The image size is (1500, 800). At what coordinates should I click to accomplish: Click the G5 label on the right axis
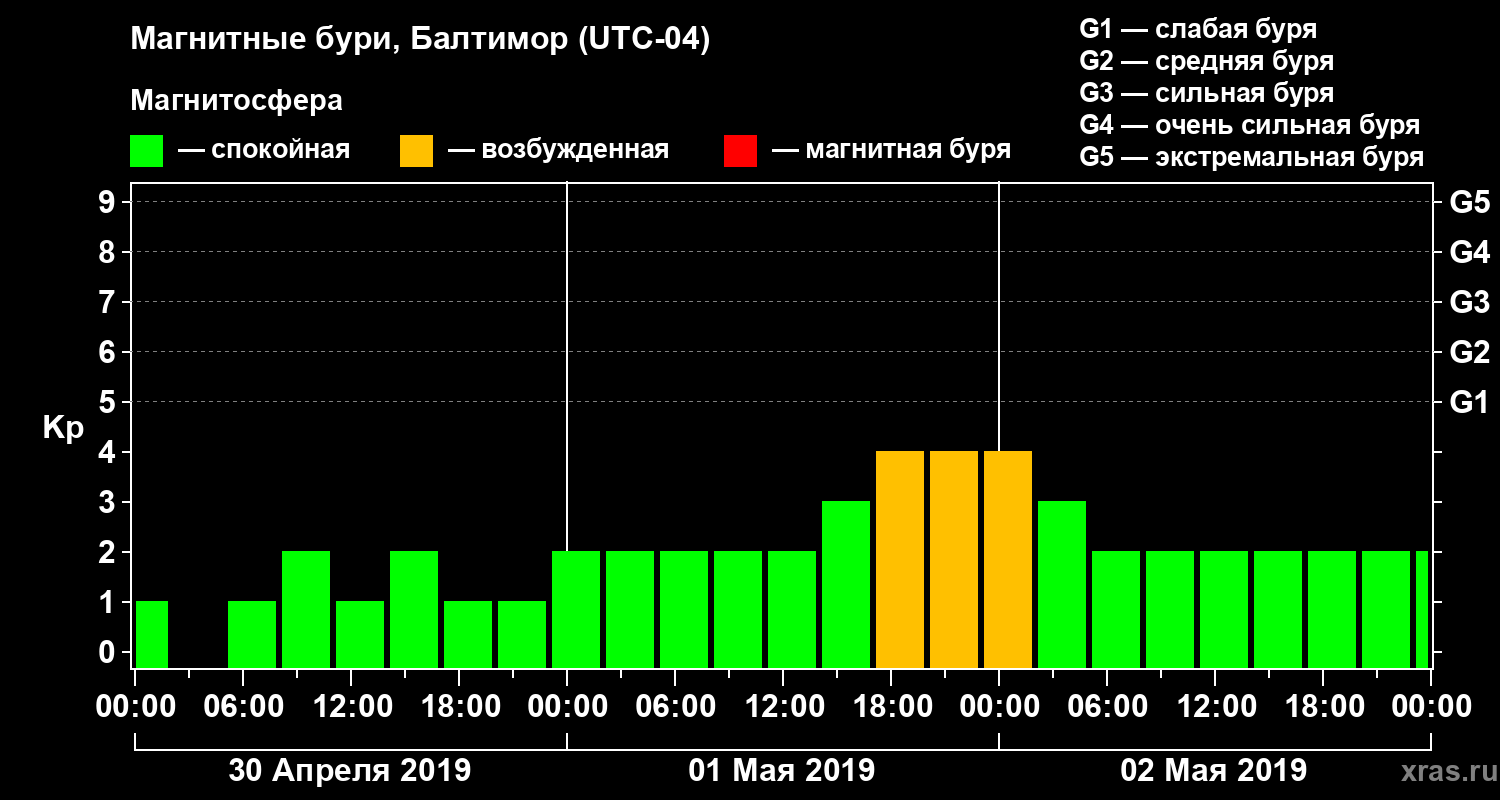coord(1469,202)
